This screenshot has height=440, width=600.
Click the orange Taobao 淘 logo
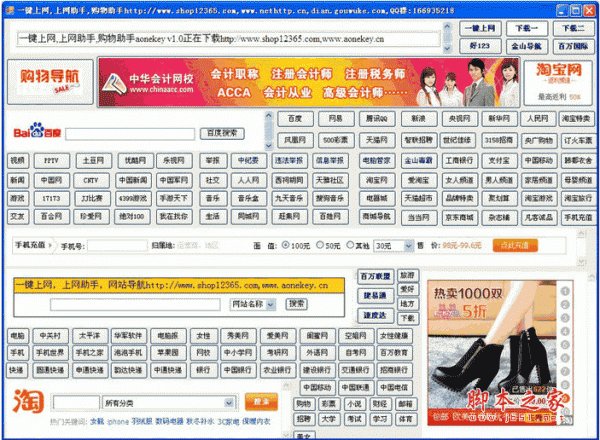[29, 401]
